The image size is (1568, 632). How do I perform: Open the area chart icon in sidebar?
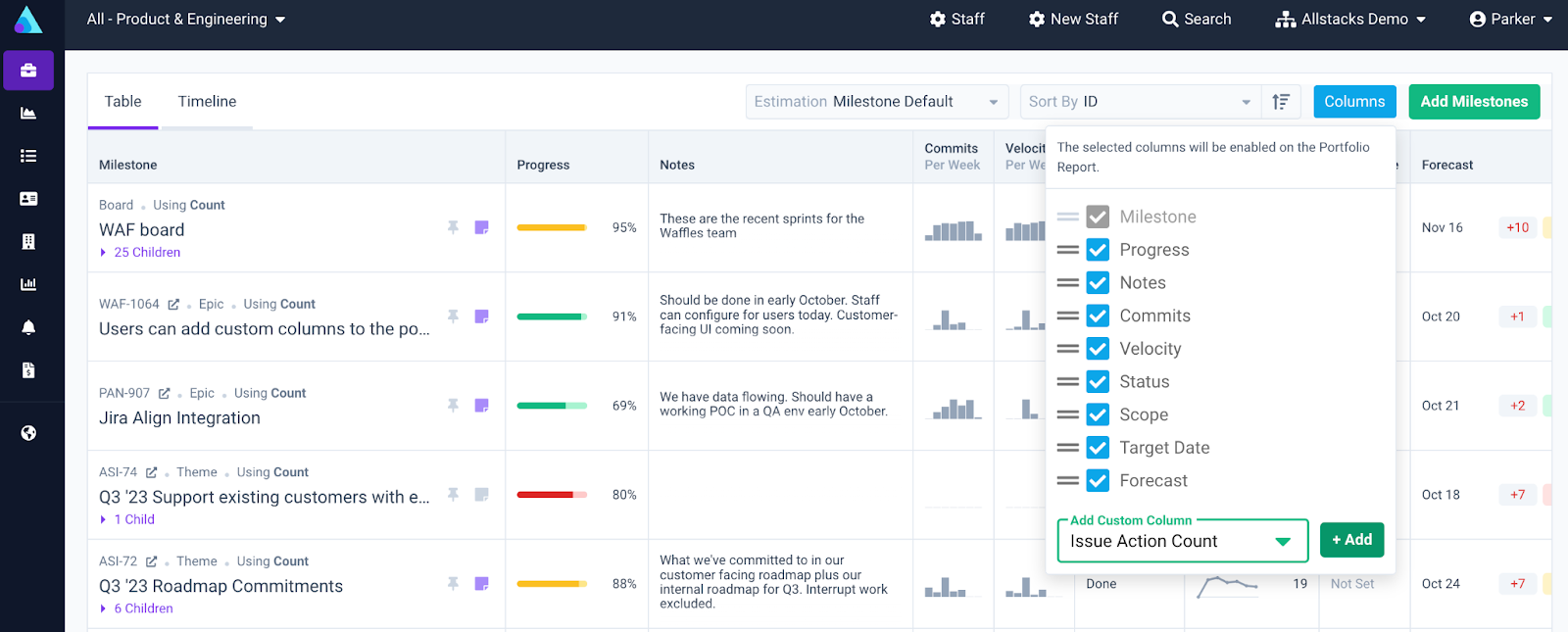[28, 114]
